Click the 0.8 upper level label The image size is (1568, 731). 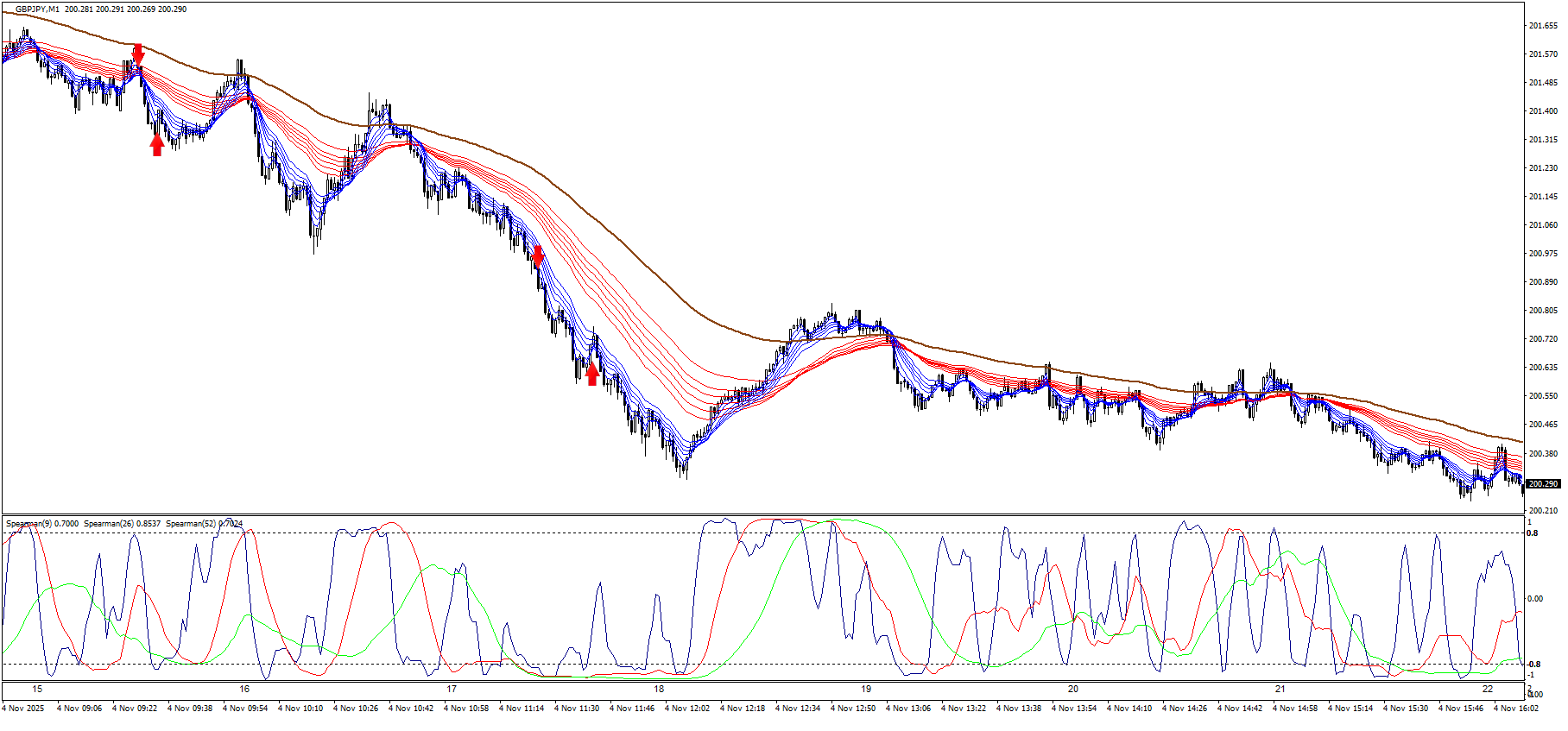coord(1533,533)
